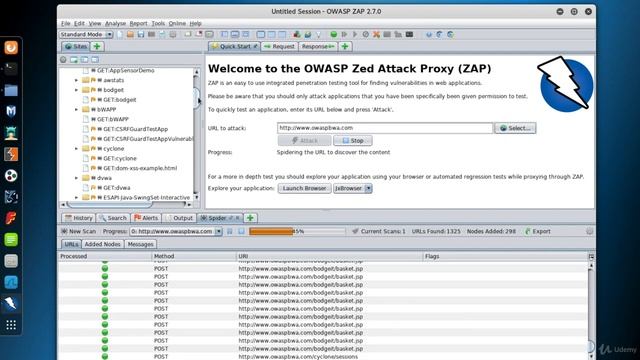Close the Spider tab with its x
Viewport: 640px width, 360px height.
[x=238, y=218]
